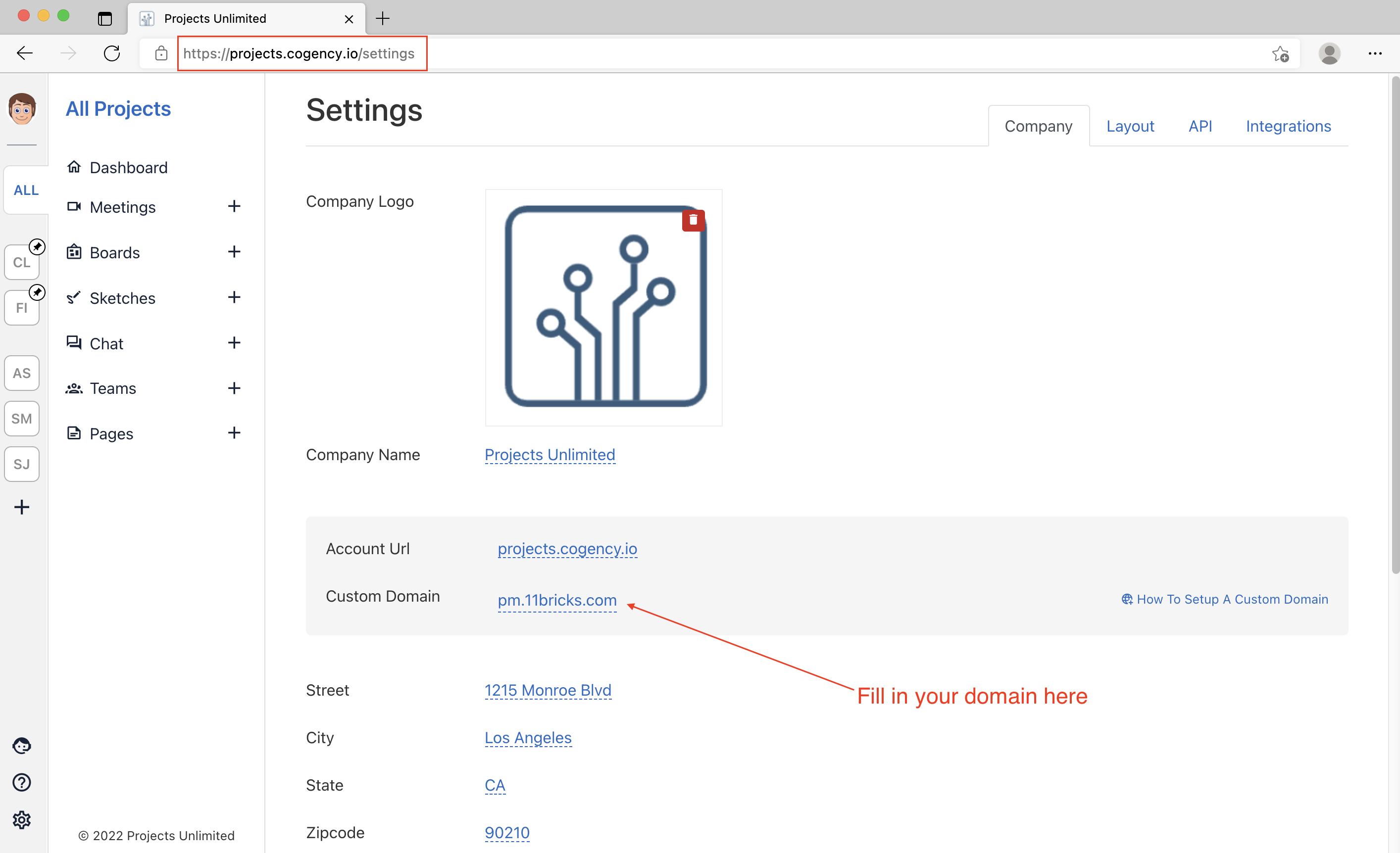Edit the Projects Unlimited company name

click(x=550, y=455)
